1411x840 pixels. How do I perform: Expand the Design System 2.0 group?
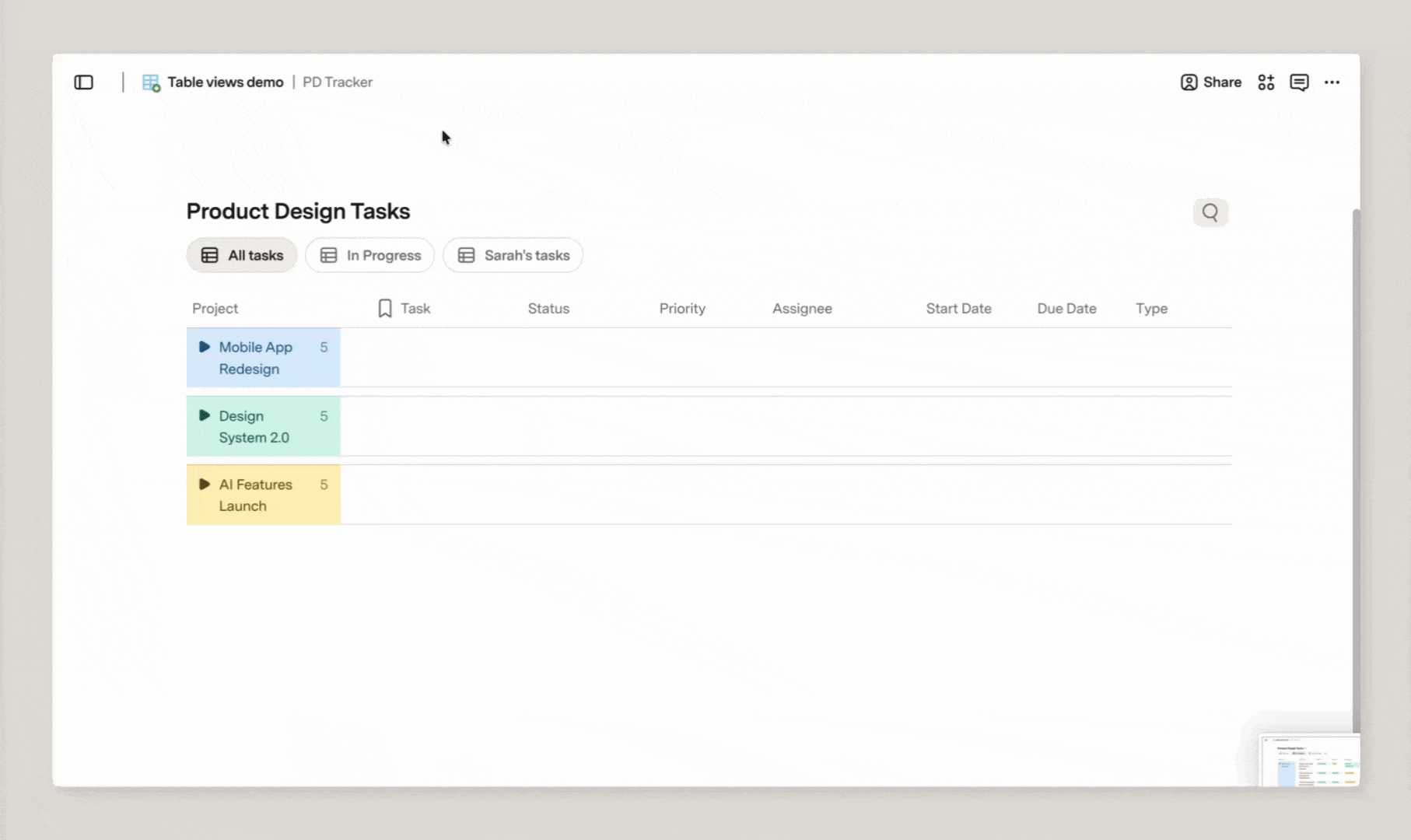coord(205,415)
